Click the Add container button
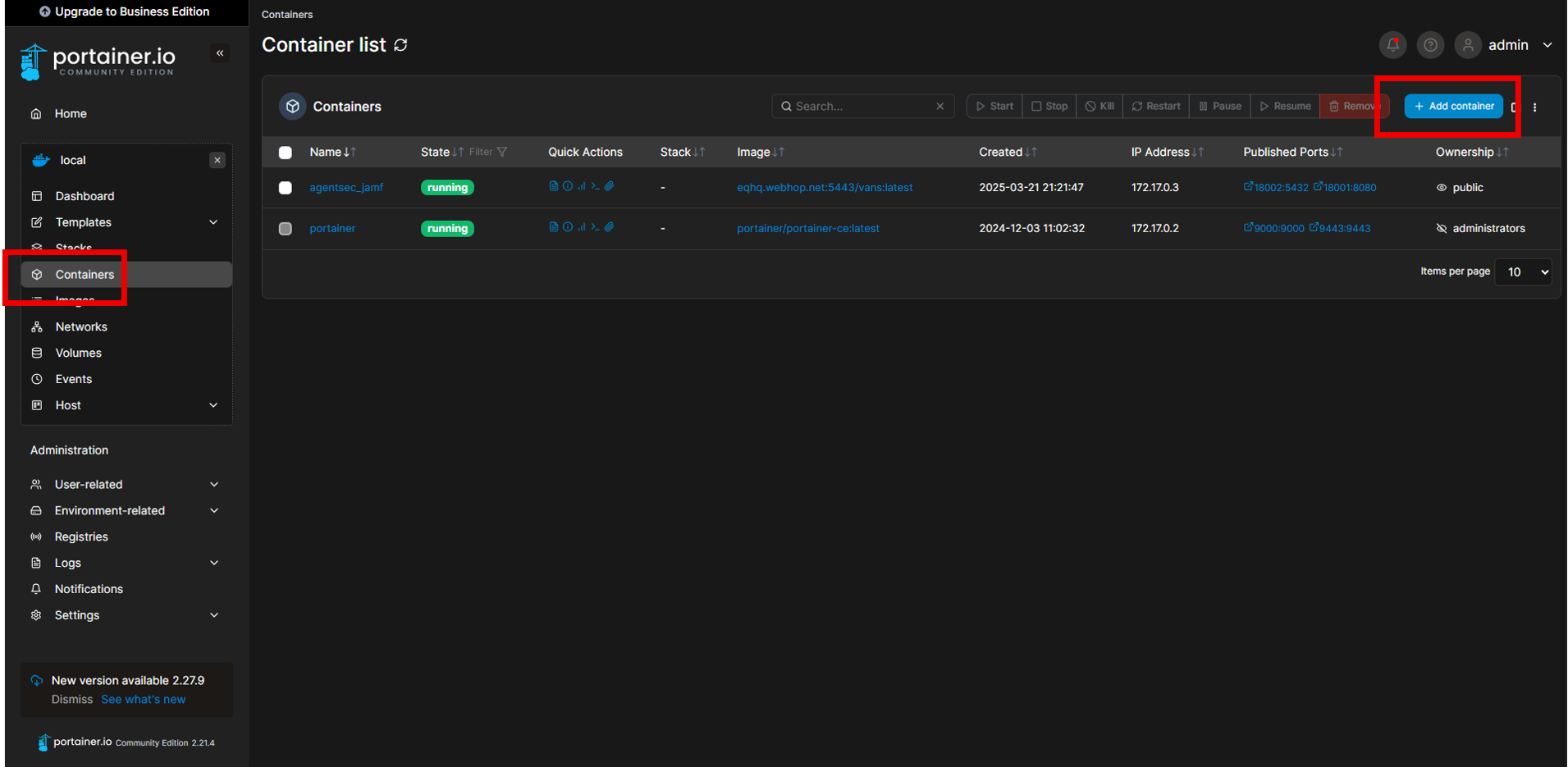This screenshot has height=767, width=1568. [1453, 106]
